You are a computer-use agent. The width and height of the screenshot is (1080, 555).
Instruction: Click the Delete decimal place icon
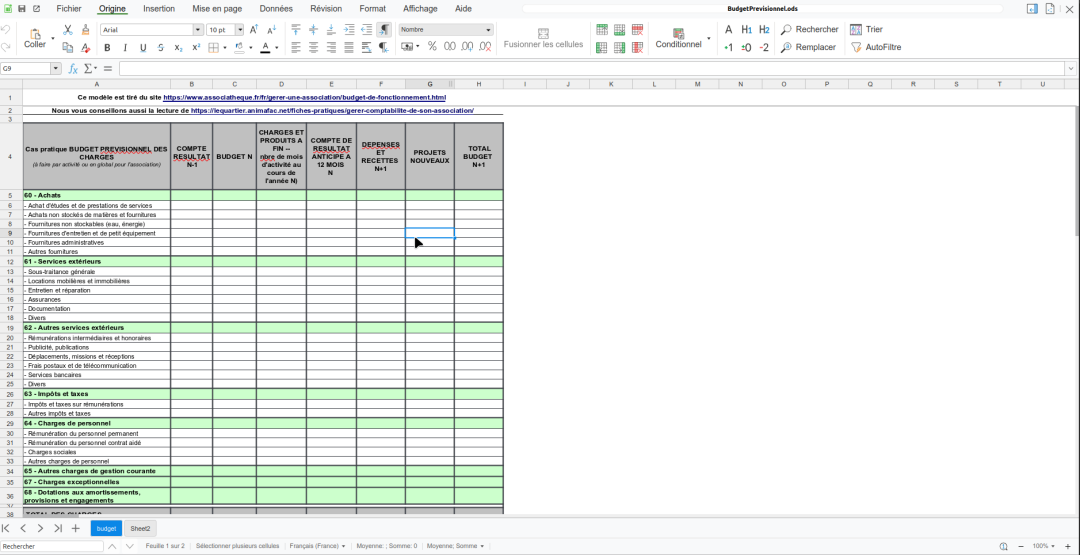485,46
